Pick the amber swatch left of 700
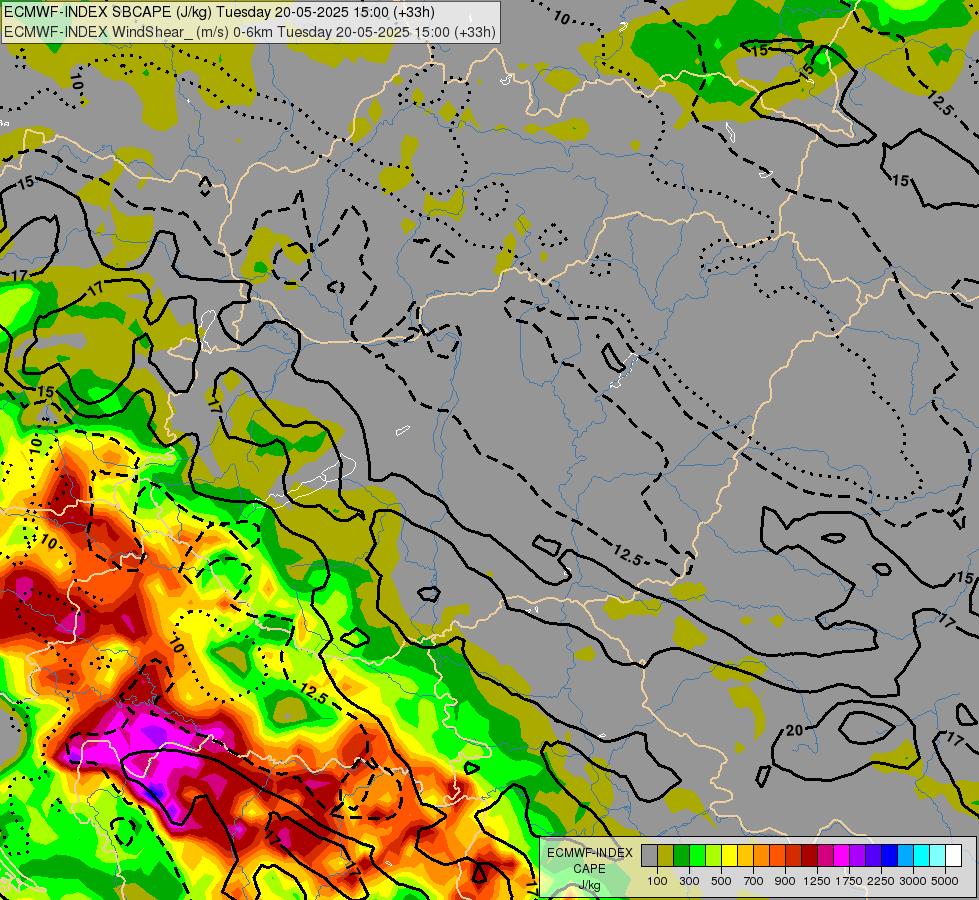This screenshot has width=979, height=900. click(745, 855)
